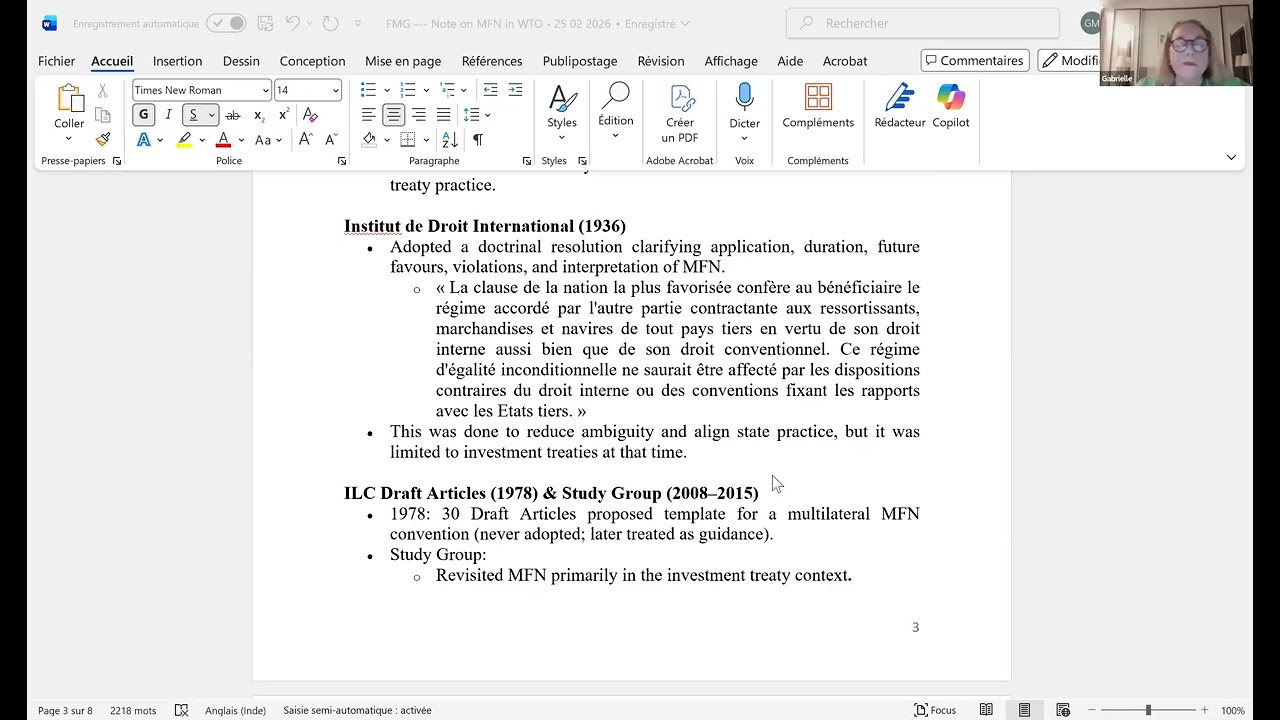Toggle paragraph marks display
Screen dimensions: 1280x720
point(478,140)
